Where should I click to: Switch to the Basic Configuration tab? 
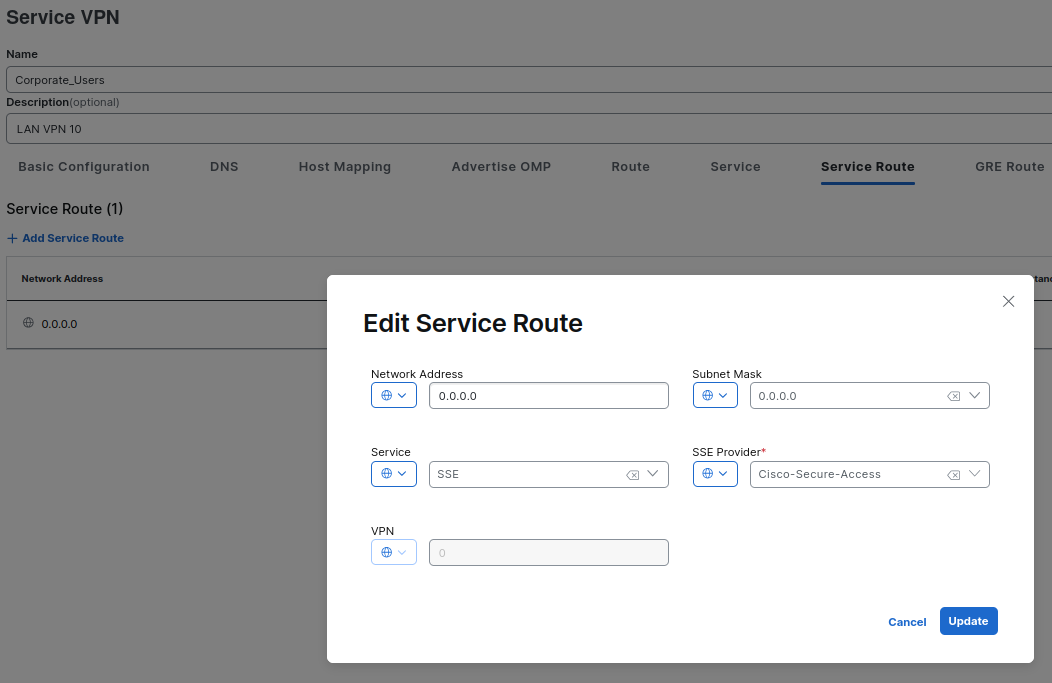84,167
